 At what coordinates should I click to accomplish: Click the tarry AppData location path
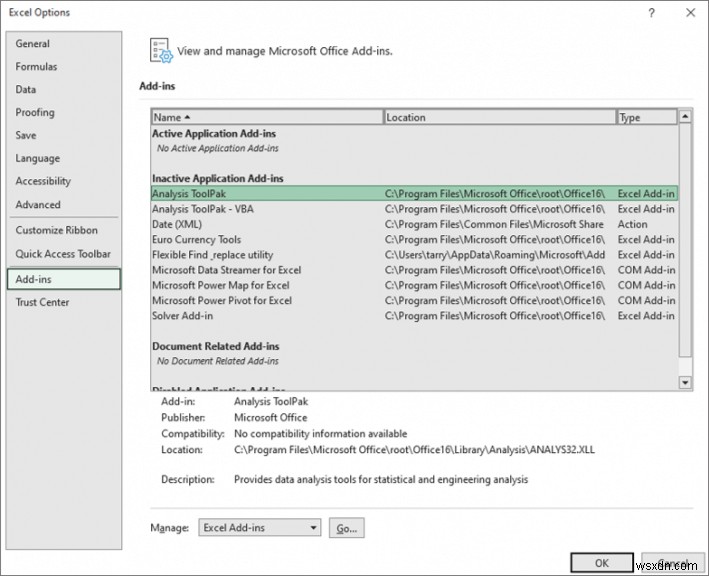(495, 255)
